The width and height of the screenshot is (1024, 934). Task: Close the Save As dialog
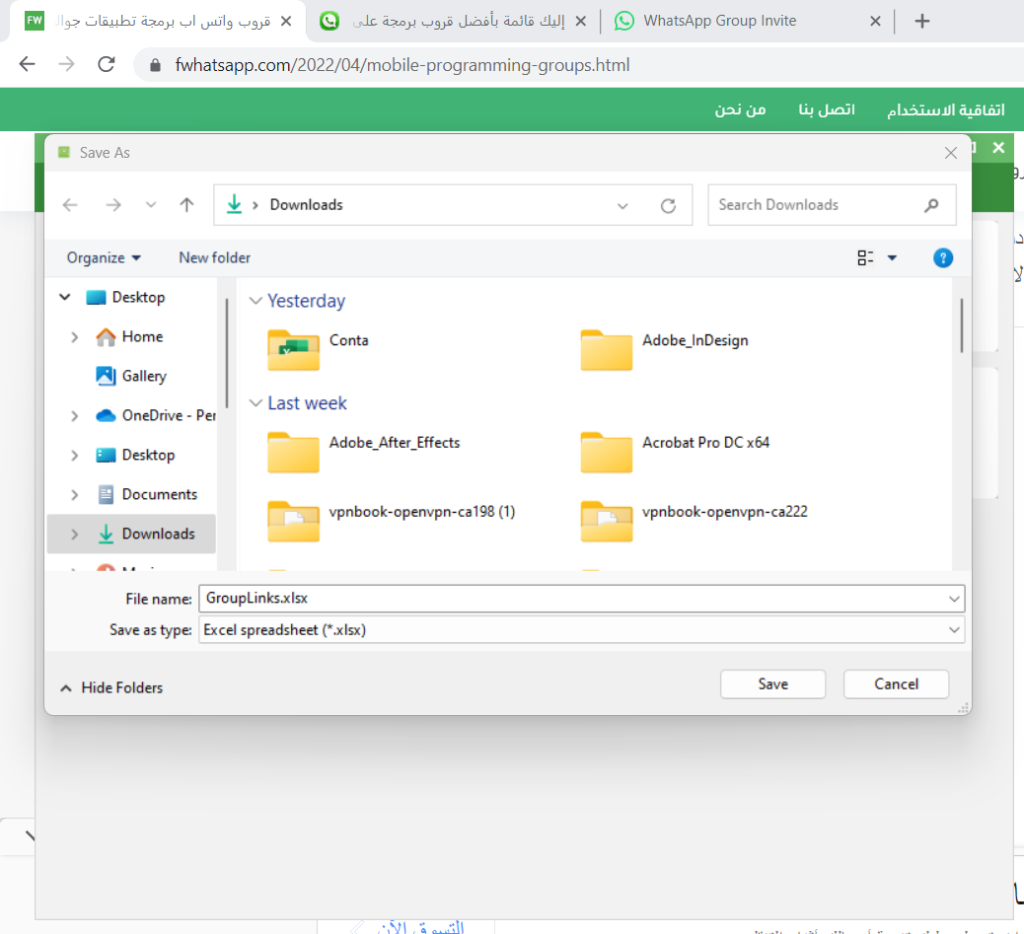pos(950,153)
